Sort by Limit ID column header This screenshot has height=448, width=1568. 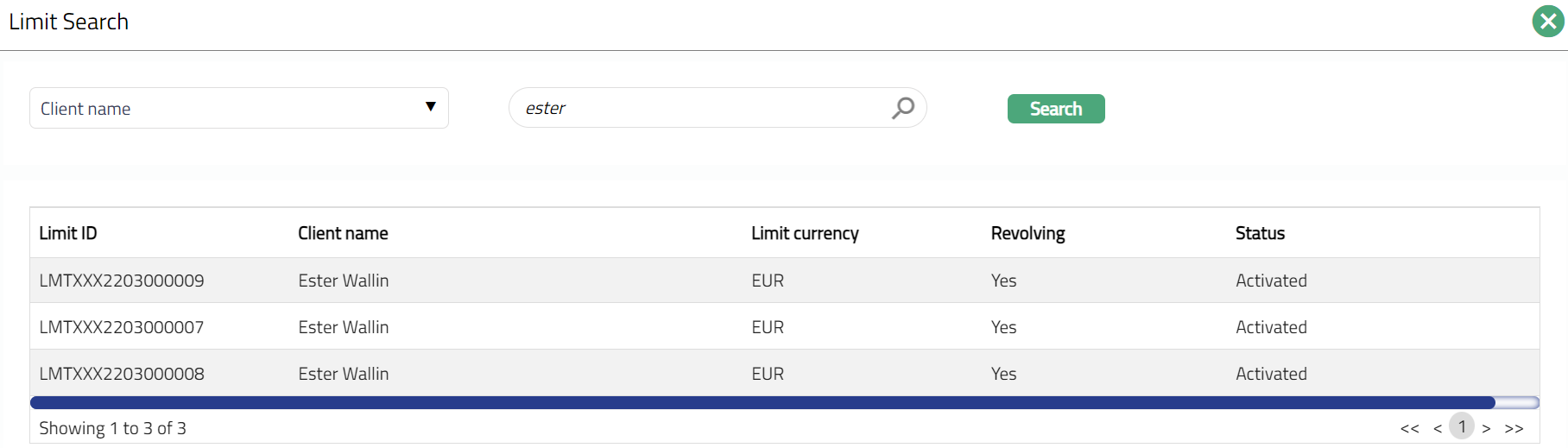(x=68, y=233)
